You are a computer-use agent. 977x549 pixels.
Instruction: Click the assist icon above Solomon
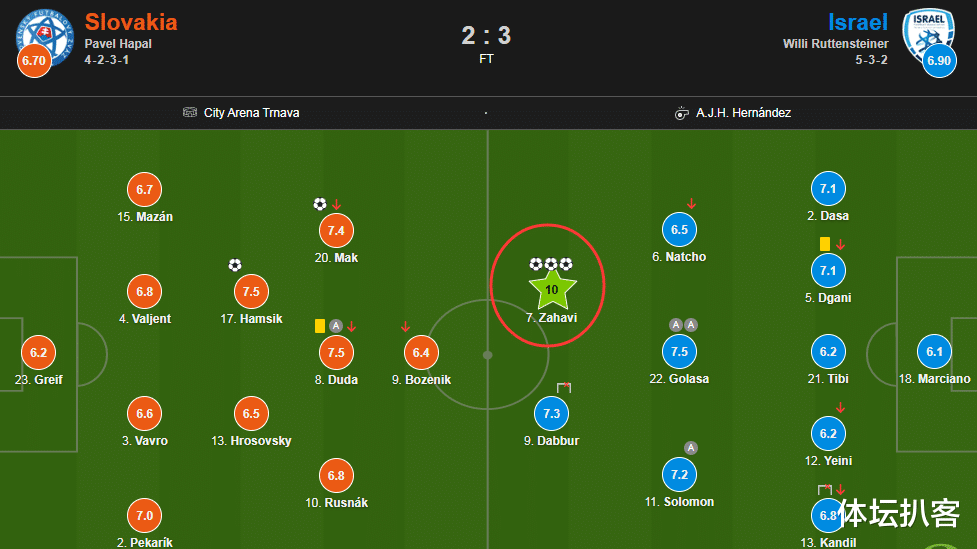690,447
